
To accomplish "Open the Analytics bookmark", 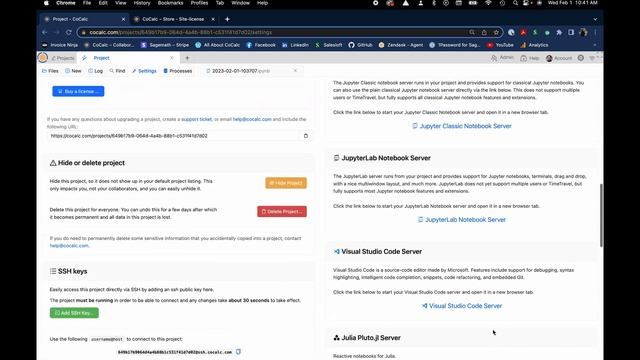I will click(x=534, y=45).
